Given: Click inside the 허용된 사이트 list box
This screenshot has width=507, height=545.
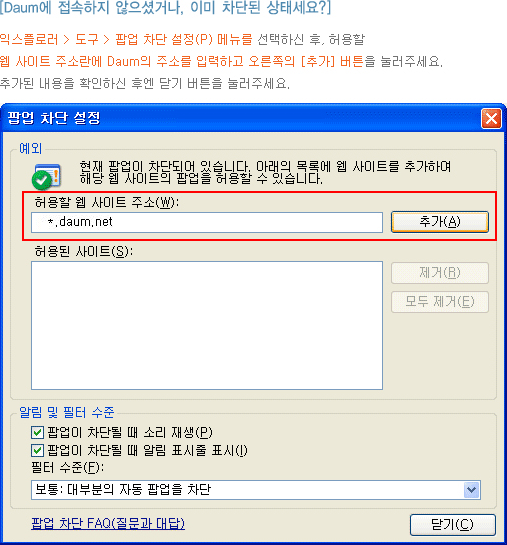Looking at the screenshot, I should pyautogui.click(x=207, y=325).
